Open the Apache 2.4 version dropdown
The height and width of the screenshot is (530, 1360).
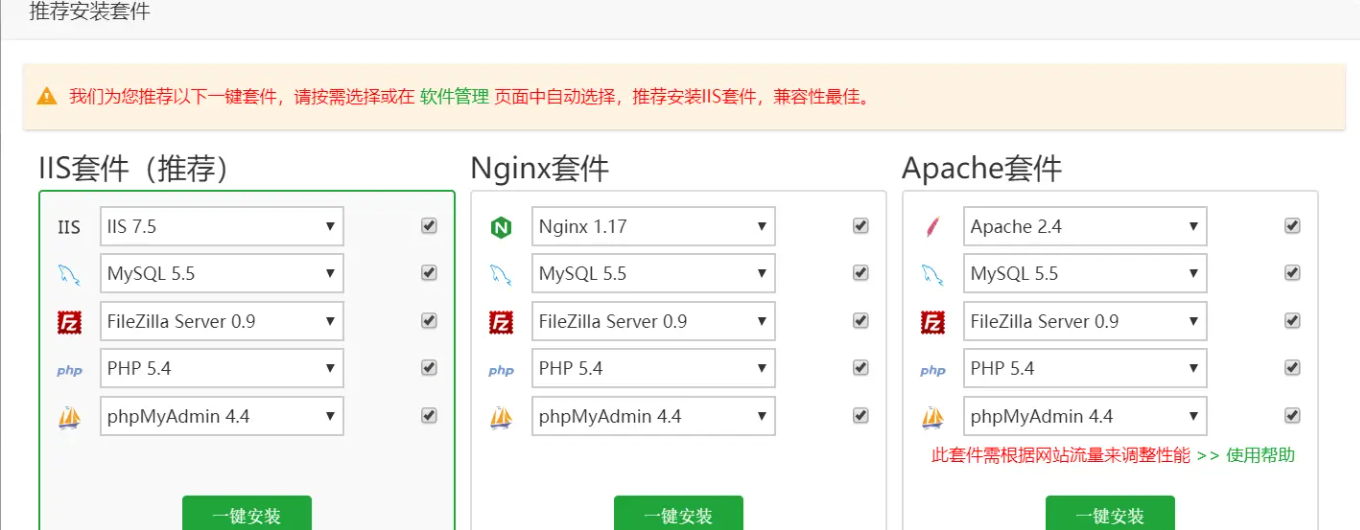(x=1085, y=227)
